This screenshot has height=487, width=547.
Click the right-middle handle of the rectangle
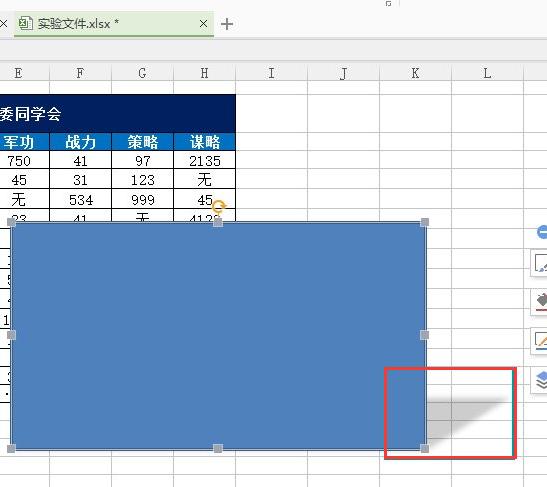[x=425, y=335]
